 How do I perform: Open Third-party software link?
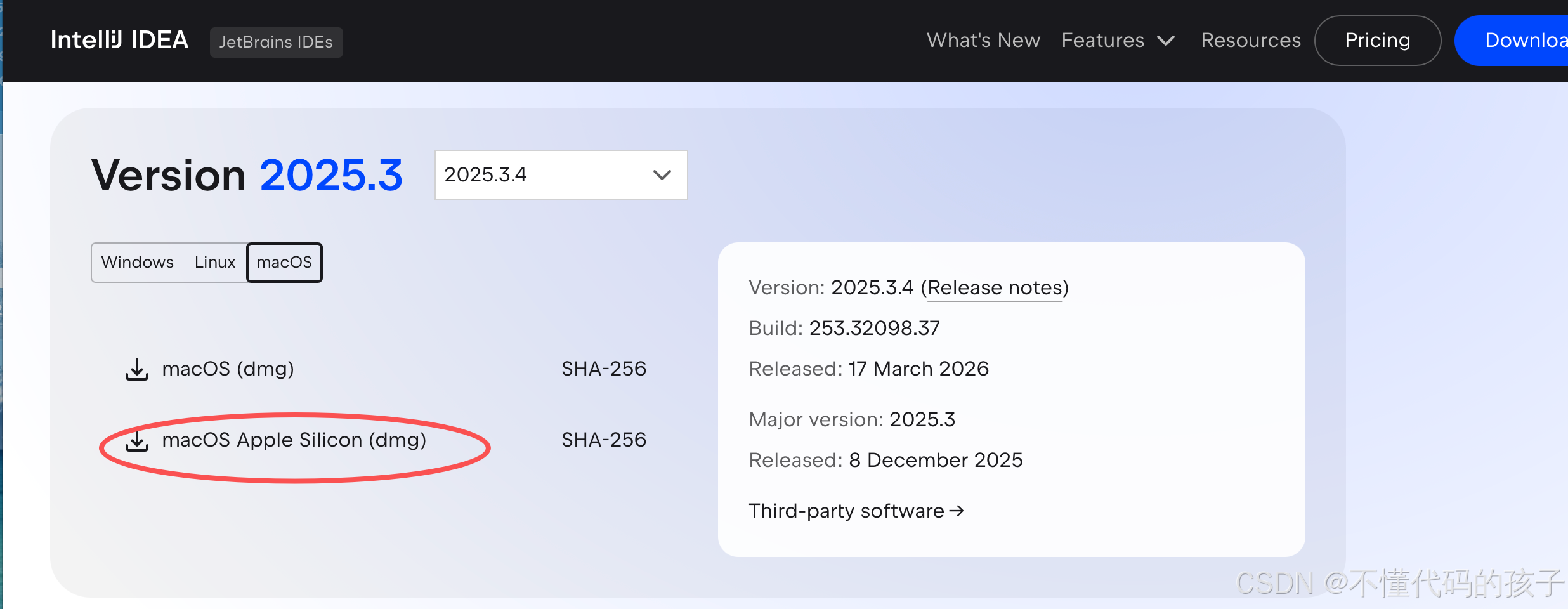pyautogui.click(x=856, y=511)
